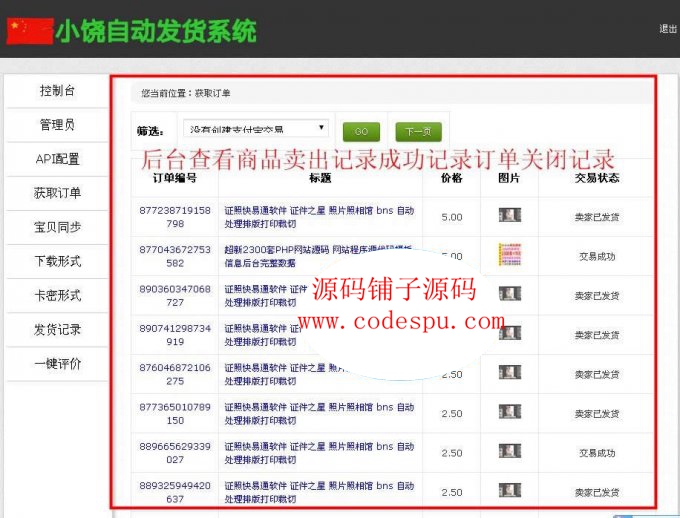Image resolution: width=680 pixels, height=518 pixels.
Task: Click 卖家已发货 status of order 877365010789150
Action: coord(597,414)
